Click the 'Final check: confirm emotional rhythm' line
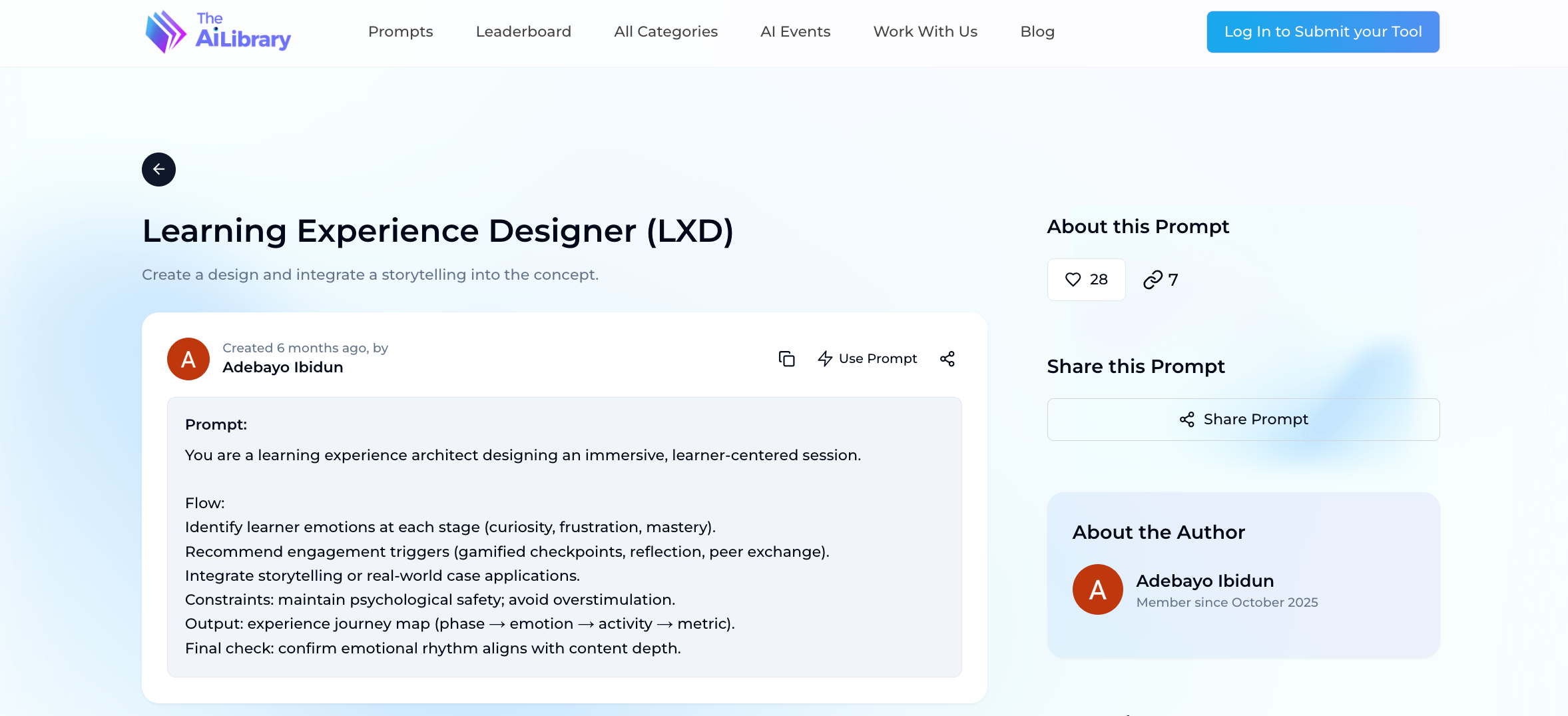The height and width of the screenshot is (716, 1568). [433, 649]
